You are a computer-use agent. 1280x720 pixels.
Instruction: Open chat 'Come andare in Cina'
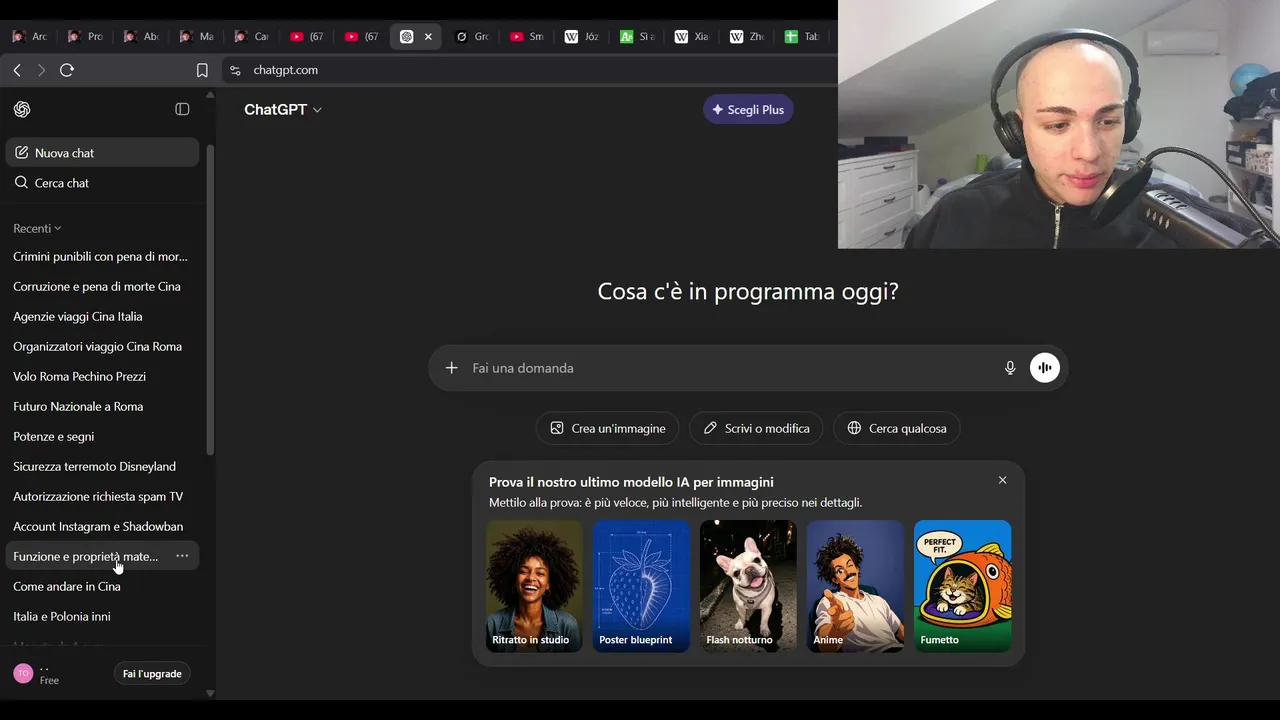point(102,586)
